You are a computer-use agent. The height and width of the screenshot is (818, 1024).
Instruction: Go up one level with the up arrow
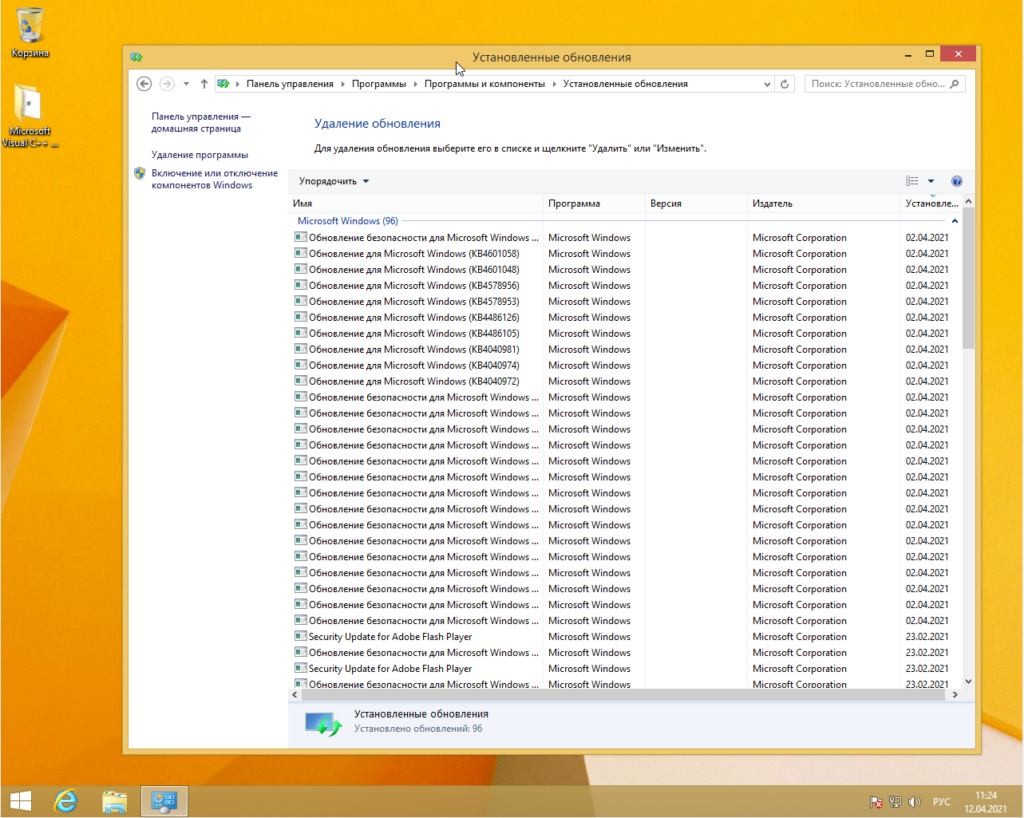click(204, 84)
